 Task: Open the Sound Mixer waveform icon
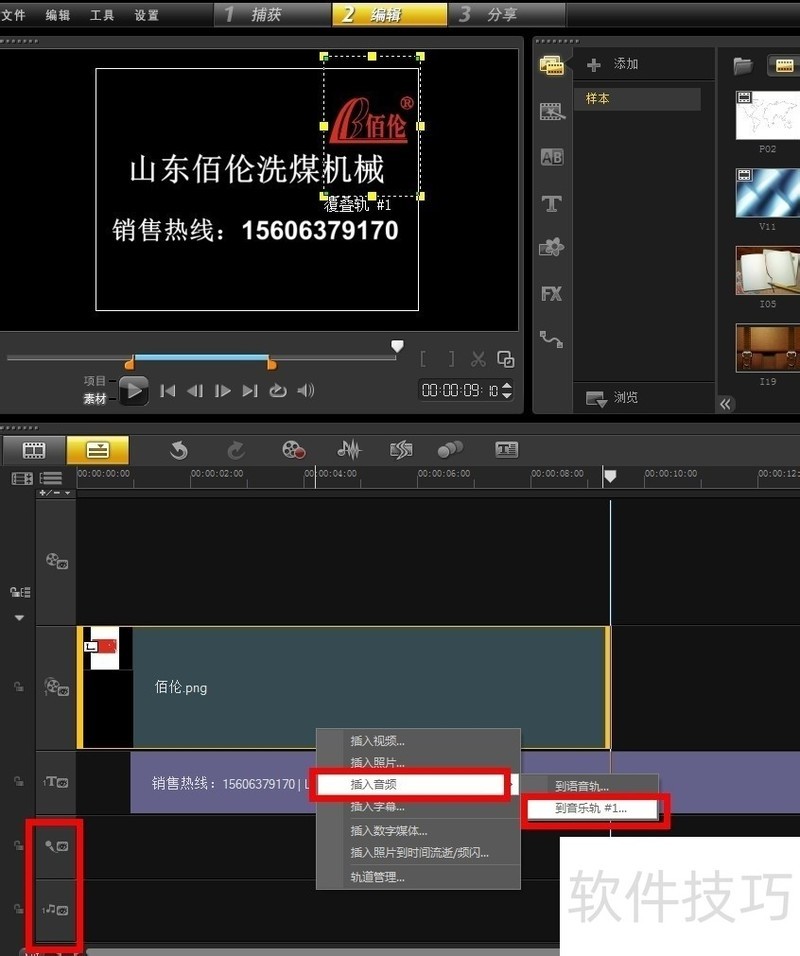[x=348, y=450]
